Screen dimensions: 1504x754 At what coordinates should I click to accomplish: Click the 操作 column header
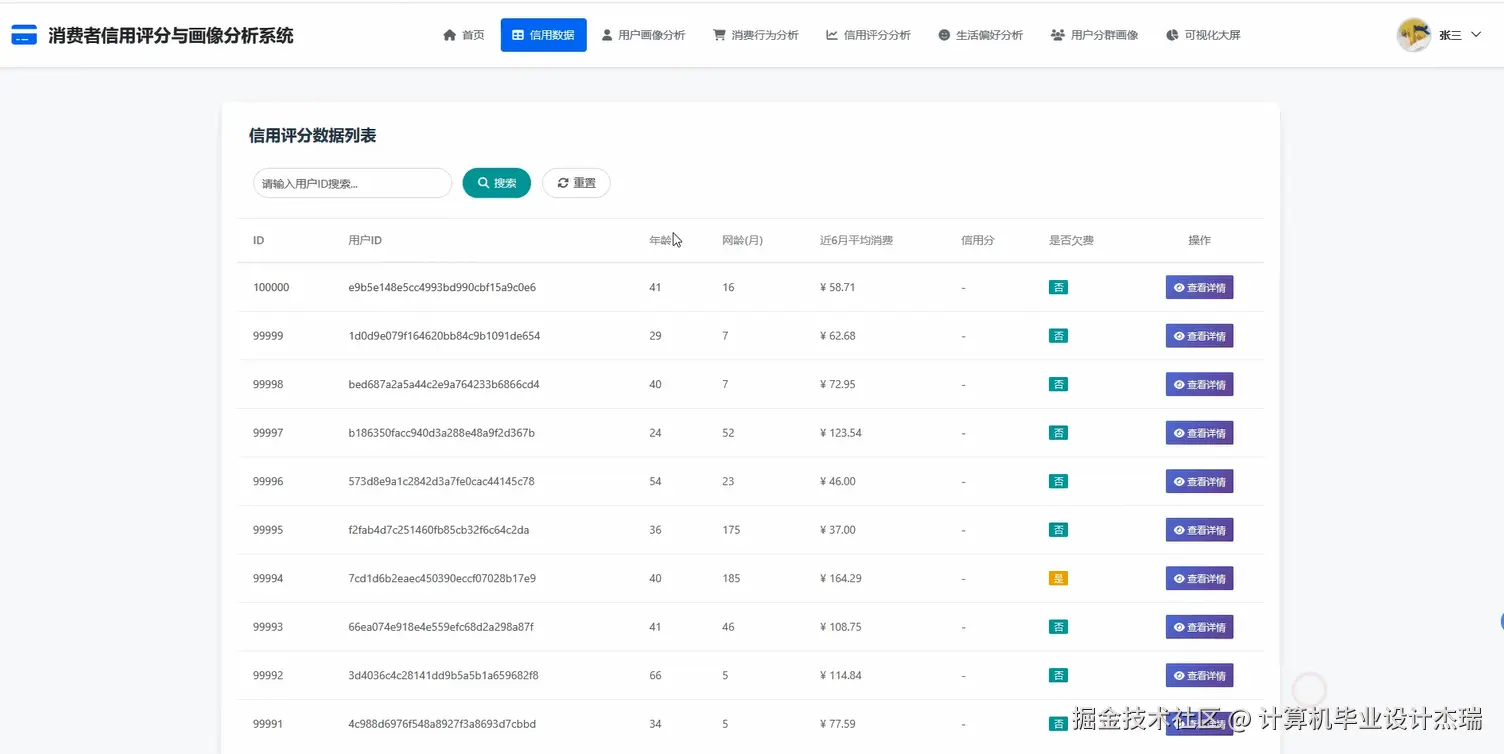click(x=1199, y=241)
